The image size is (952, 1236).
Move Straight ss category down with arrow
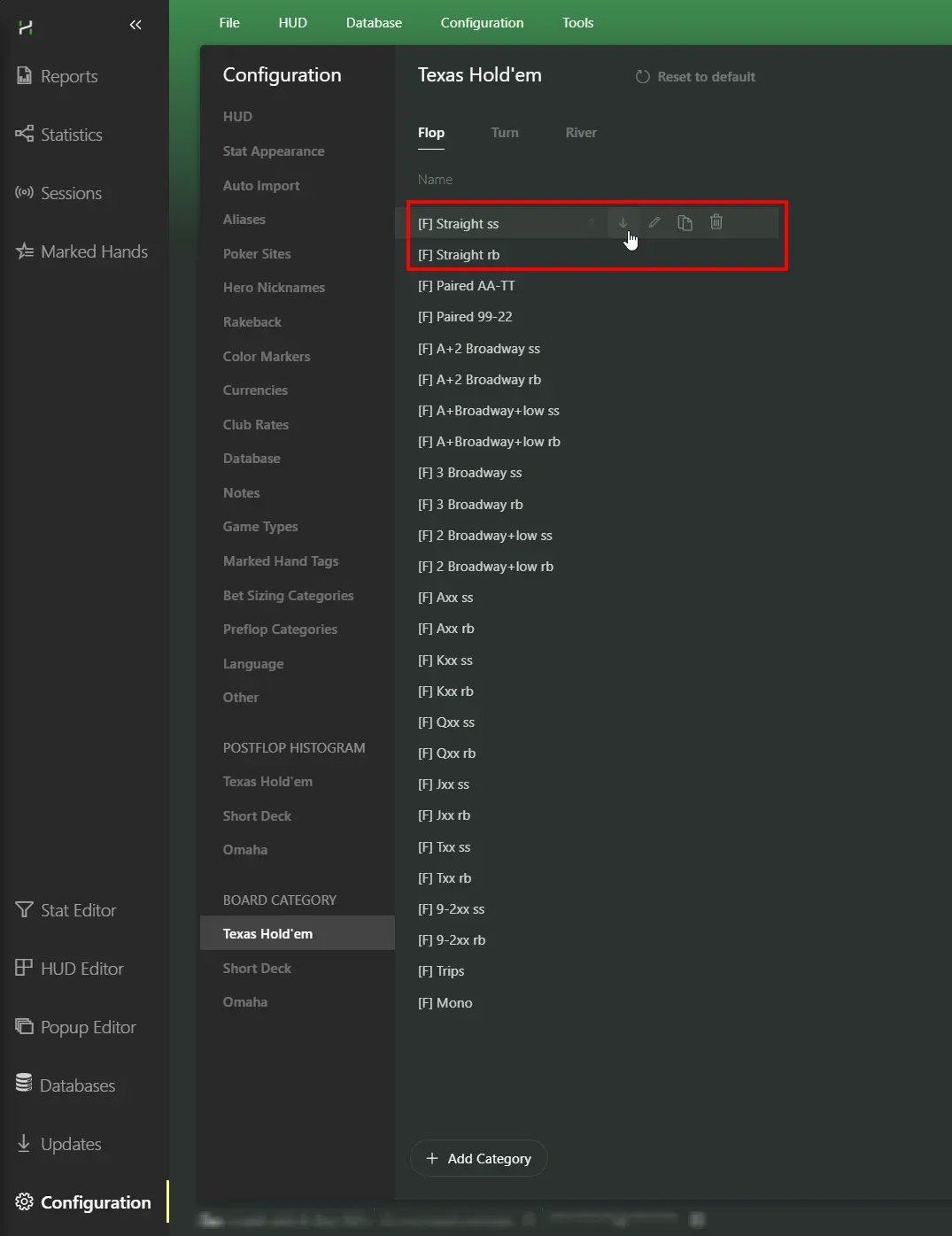[x=623, y=223]
